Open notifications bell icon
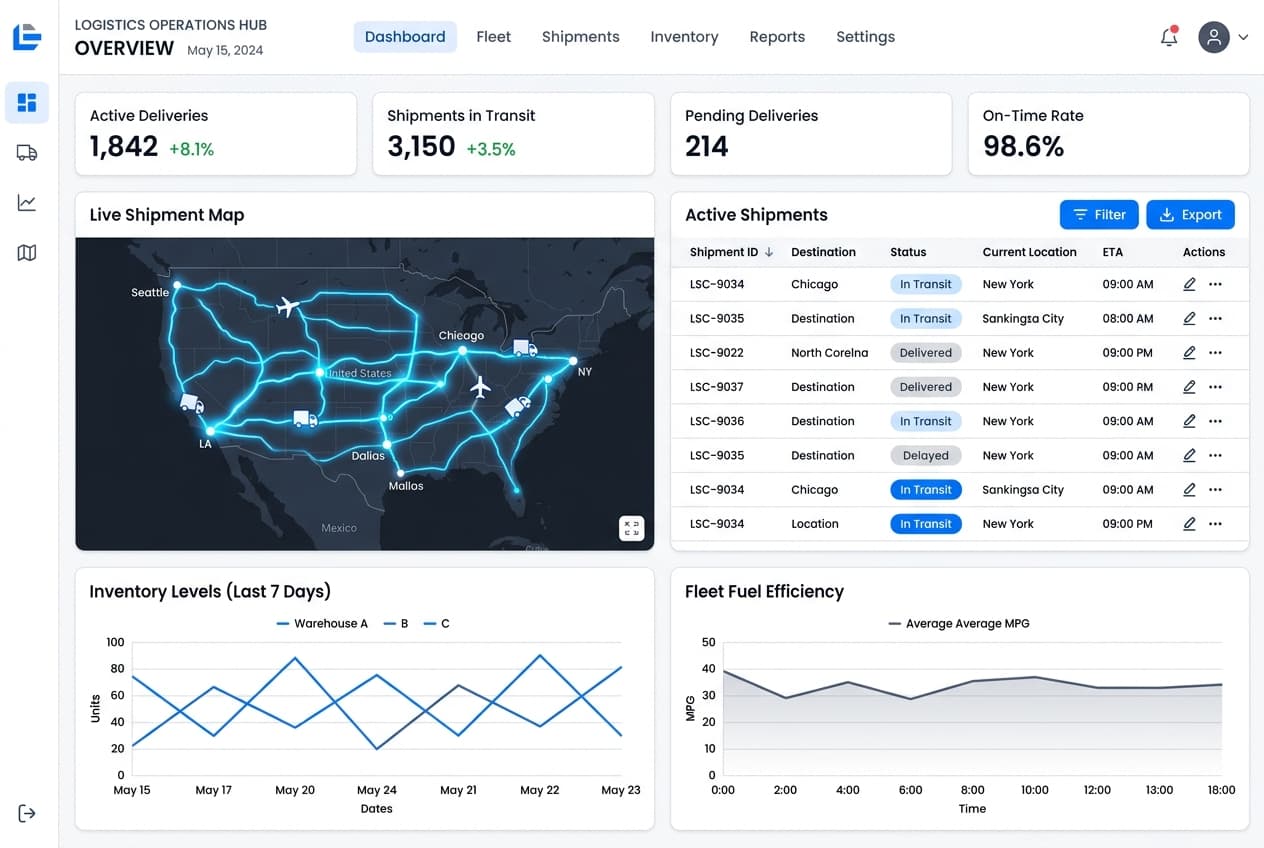The image size is (1264, 848). click(x=1169, y=37)
